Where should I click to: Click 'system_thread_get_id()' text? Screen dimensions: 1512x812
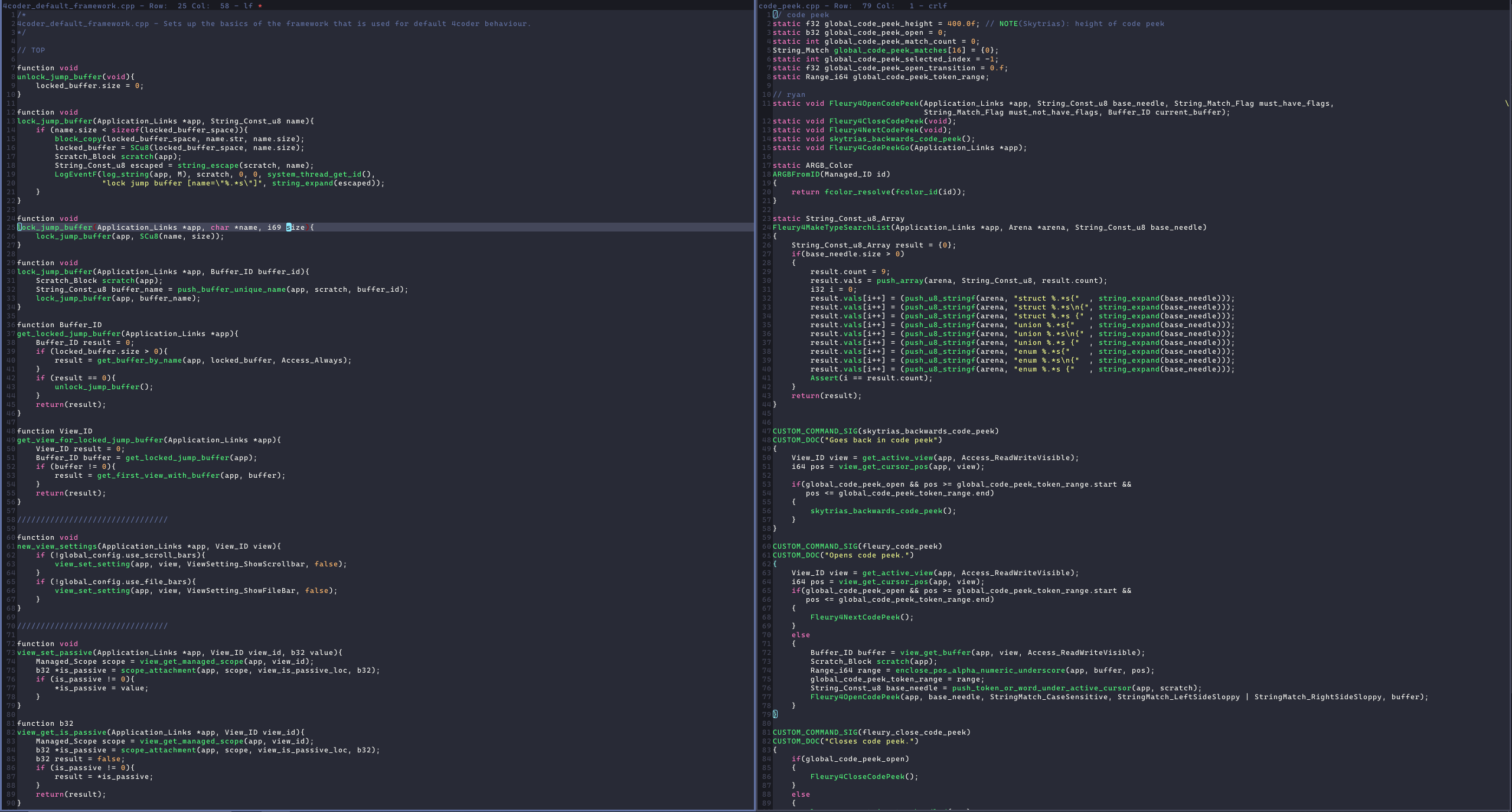point(319,174)
